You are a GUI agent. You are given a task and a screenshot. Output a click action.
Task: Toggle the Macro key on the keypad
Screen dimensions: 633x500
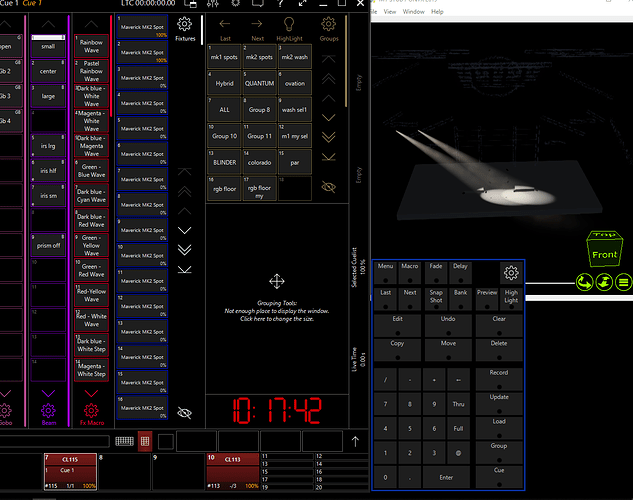pos(410,273)
